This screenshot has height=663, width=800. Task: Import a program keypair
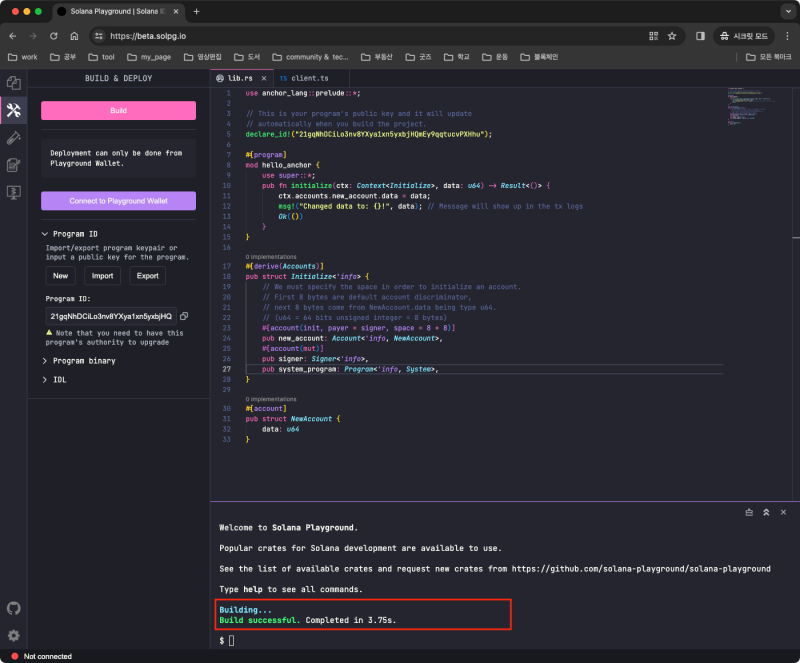(102, 276)
